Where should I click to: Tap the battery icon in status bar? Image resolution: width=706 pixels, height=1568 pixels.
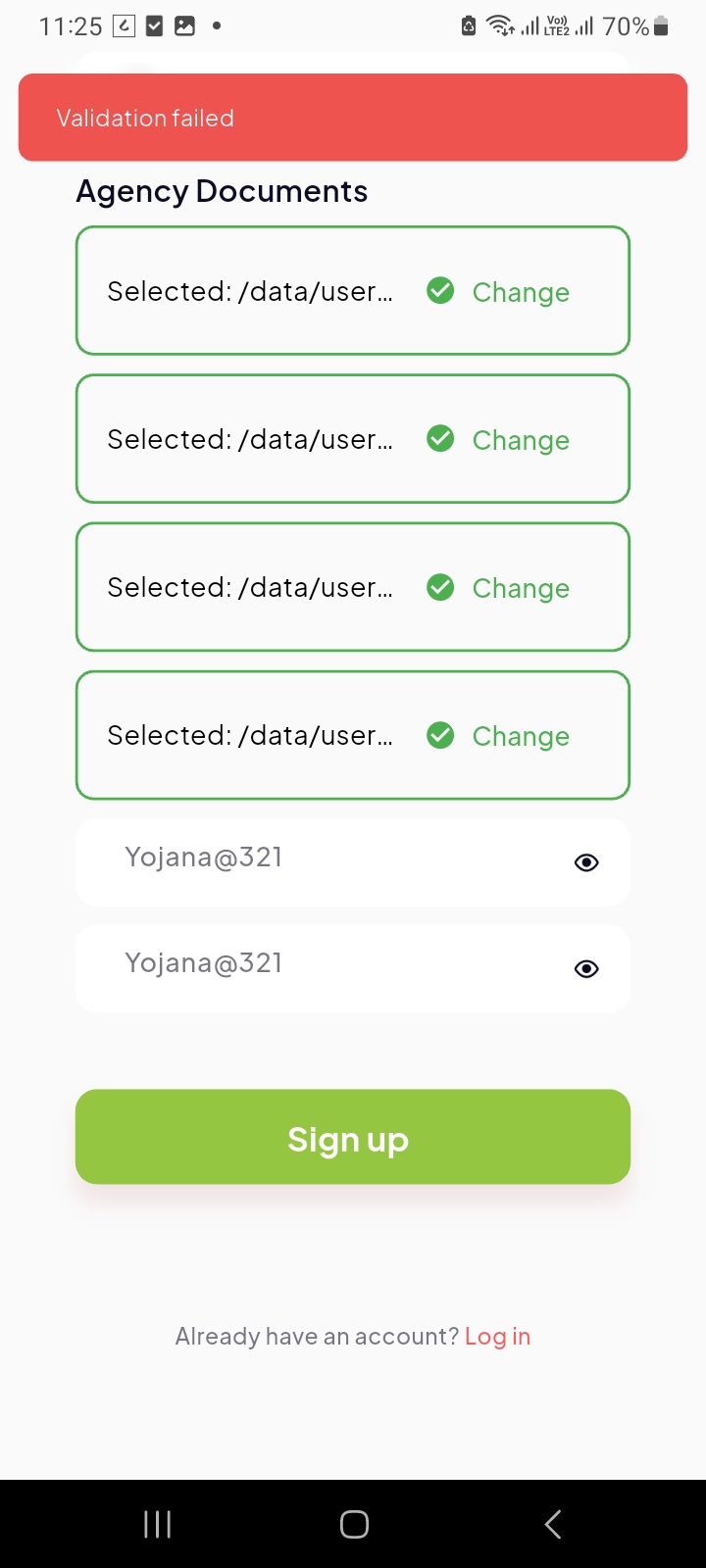tap(661, 26)
